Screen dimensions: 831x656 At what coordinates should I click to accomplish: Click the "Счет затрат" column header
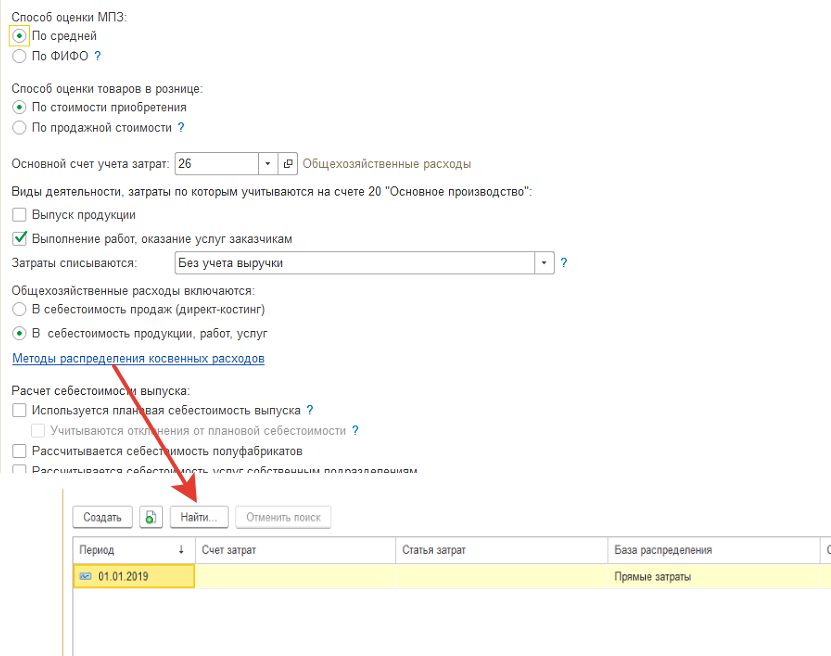295,550
